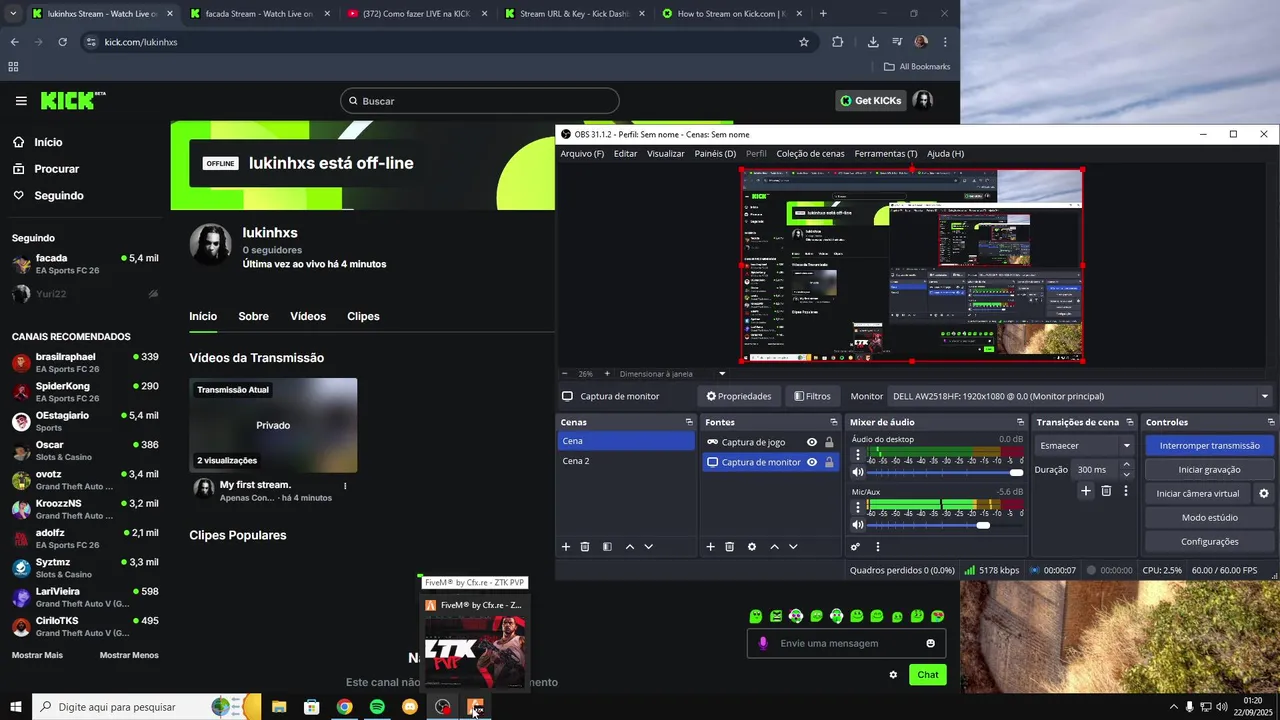Click the Buscar search field on Kick

coord(480,101)
